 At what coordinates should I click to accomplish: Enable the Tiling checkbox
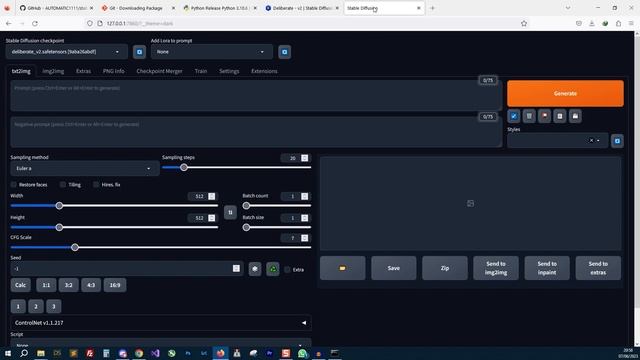(x=63, y=184)
